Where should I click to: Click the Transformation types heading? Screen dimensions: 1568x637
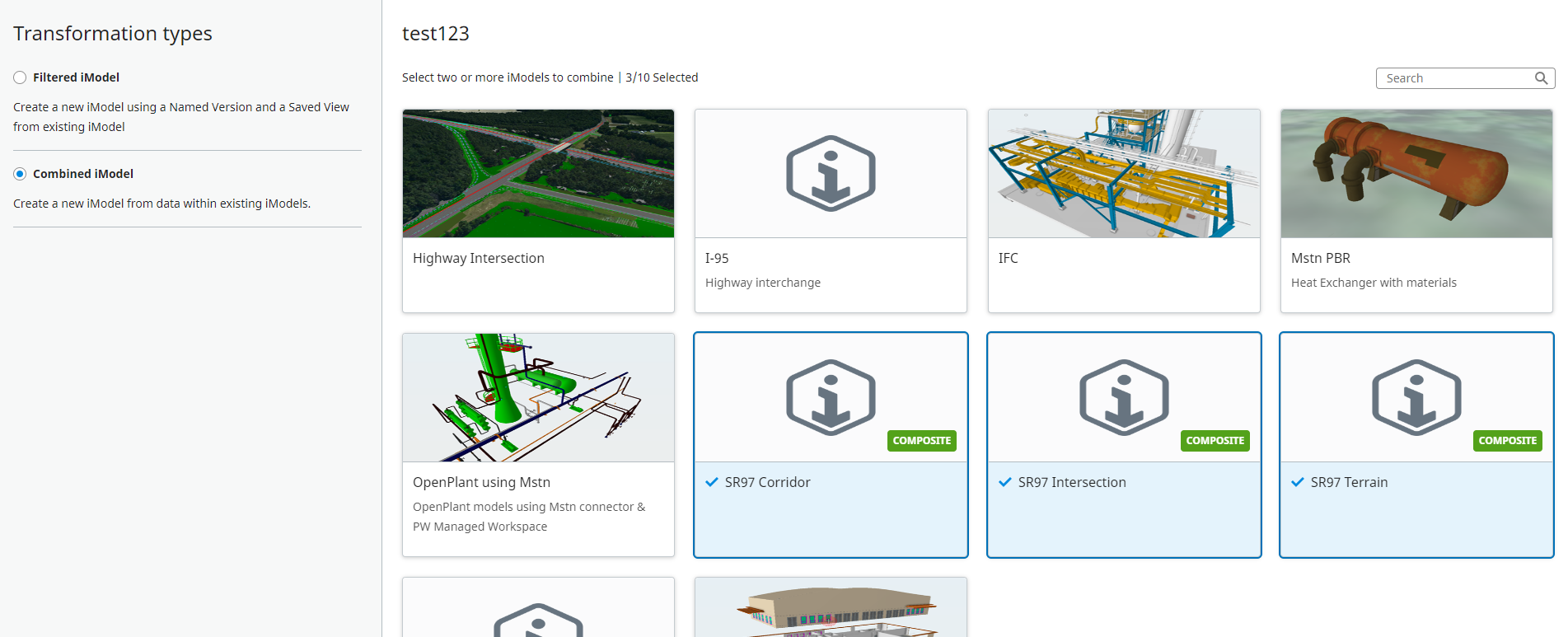click(113, 34)
